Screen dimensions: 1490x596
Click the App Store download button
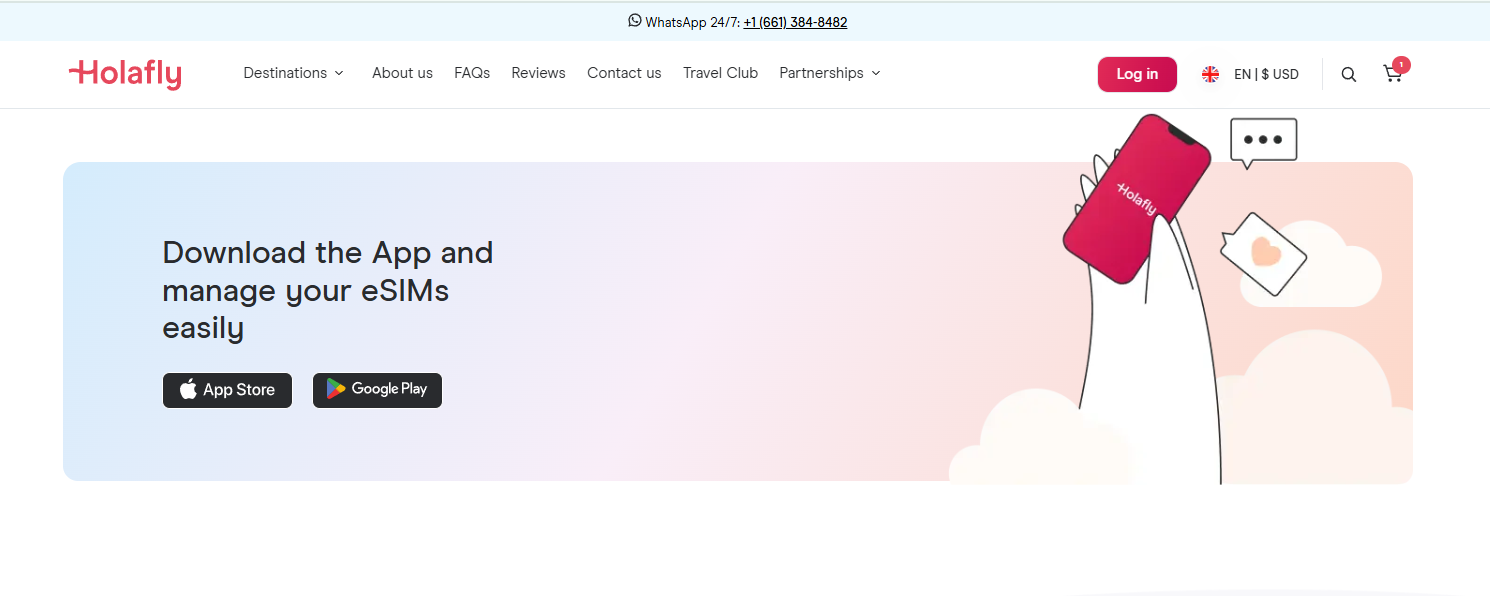point(227,390)
